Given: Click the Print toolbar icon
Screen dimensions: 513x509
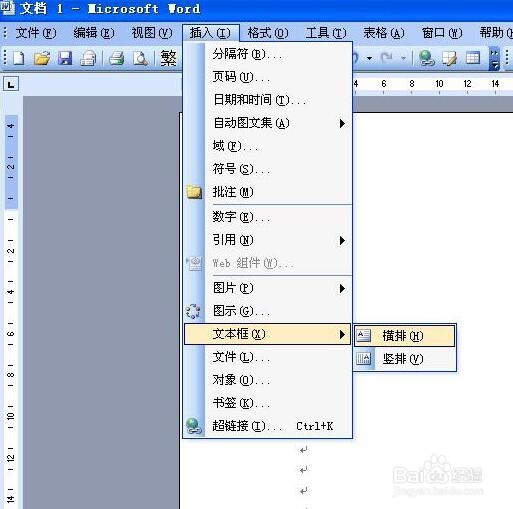Looking at the screenshot, I should pos(117,58).
